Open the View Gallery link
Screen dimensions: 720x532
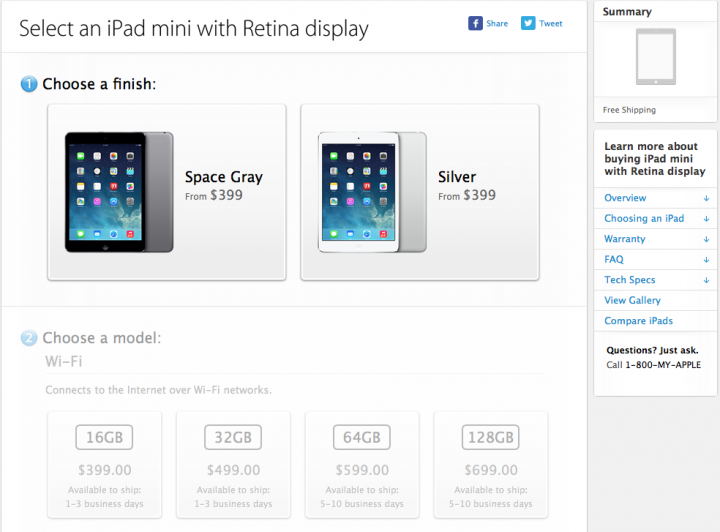(x=632, y=300)
